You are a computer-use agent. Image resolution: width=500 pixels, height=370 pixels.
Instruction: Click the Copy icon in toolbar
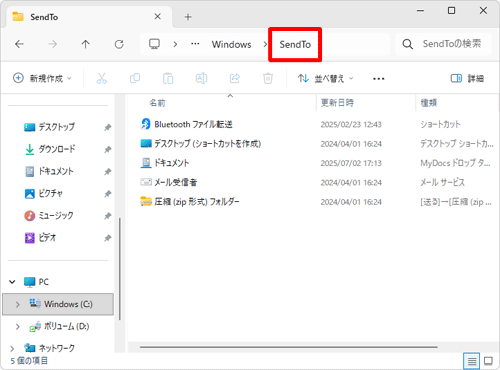click(x=135, y=78)
